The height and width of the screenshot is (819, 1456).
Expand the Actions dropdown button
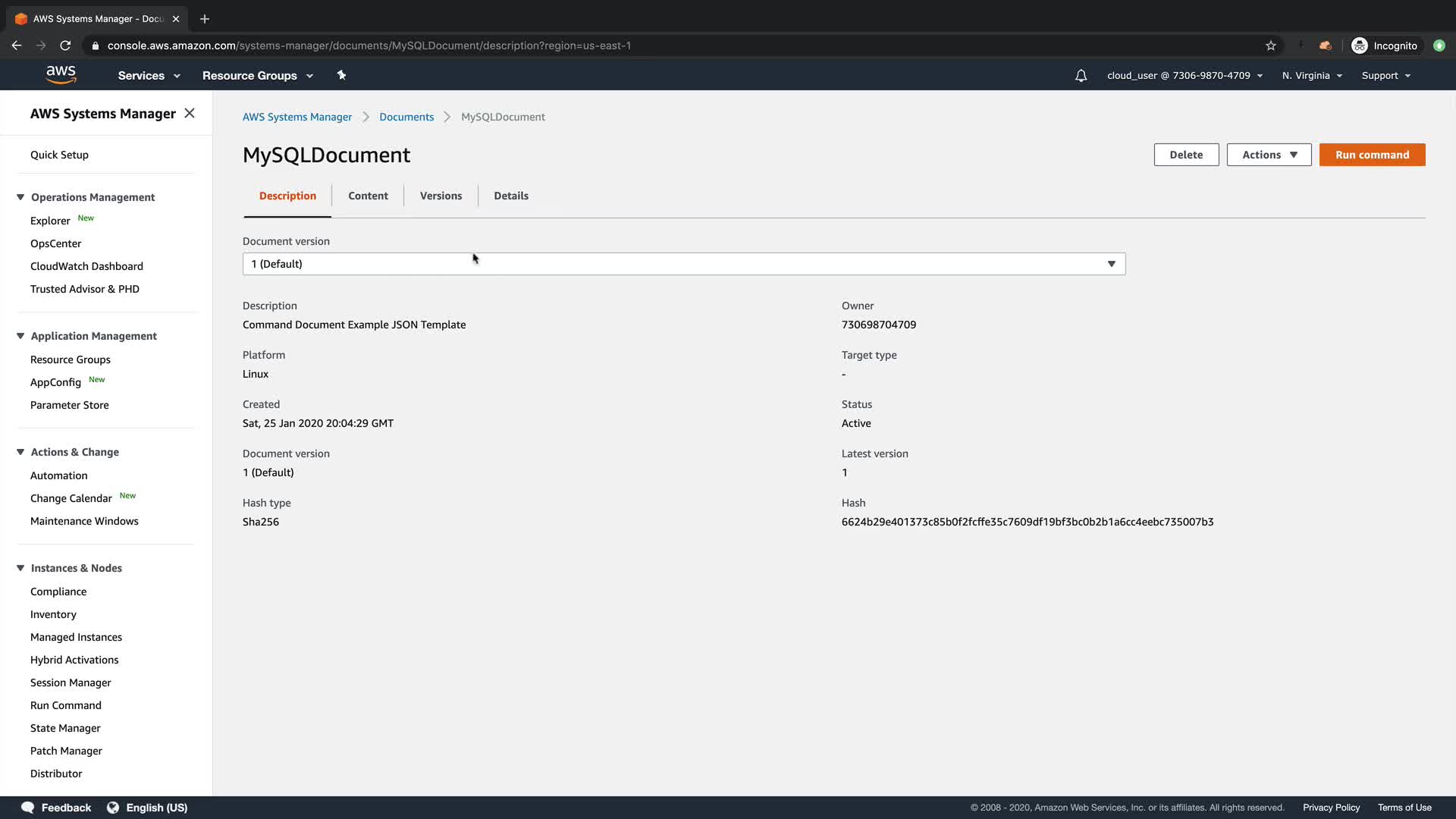(x=1269, y=155)
